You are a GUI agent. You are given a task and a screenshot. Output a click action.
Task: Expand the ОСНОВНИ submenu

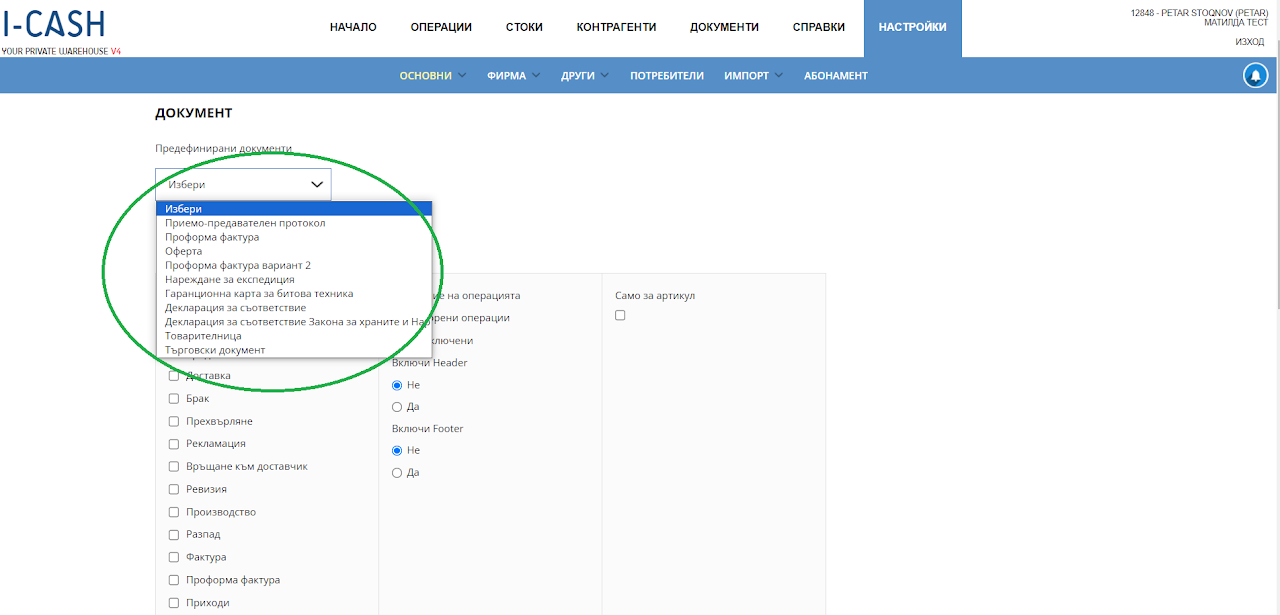point(433,76)
